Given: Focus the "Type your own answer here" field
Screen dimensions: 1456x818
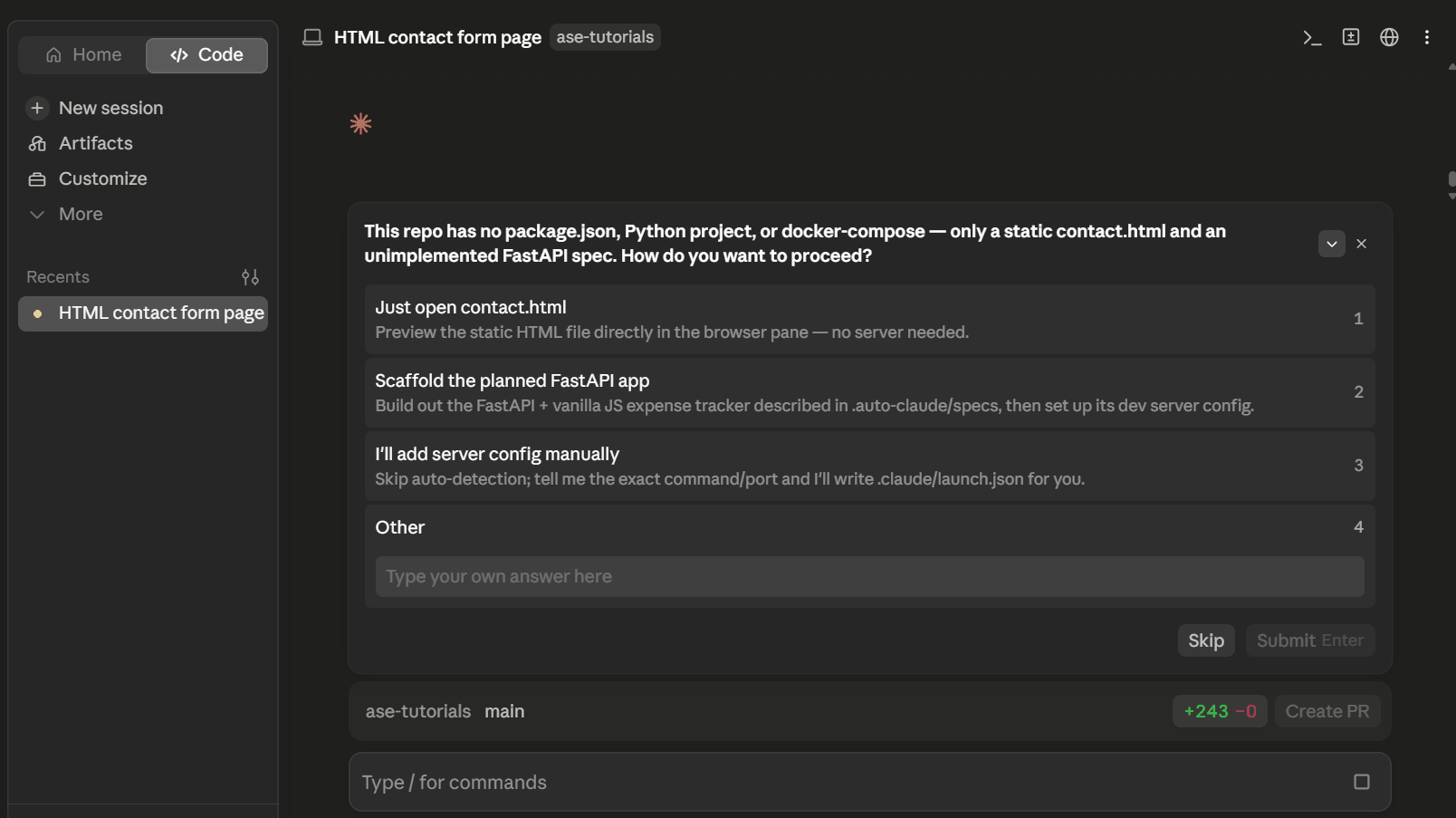Looking at the screenshot, I should pos(869,577).
